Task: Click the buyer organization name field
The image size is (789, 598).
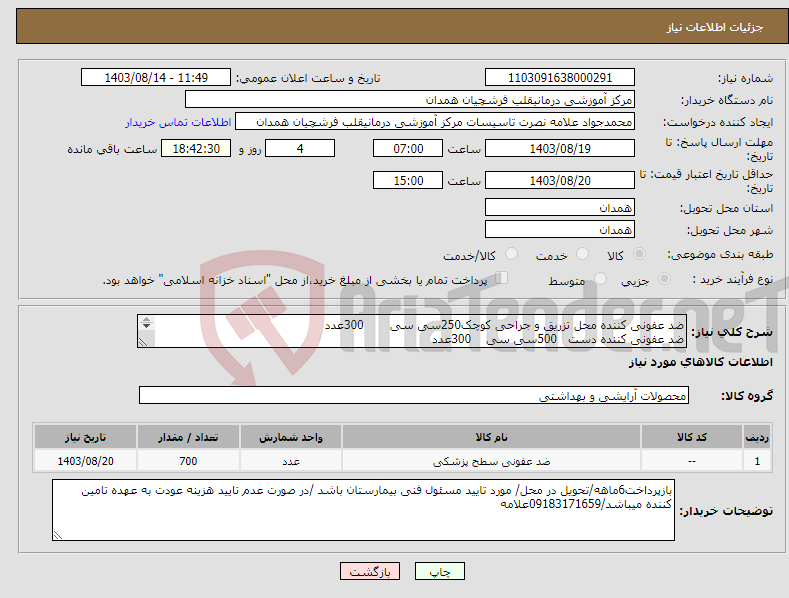Action: [410, 100]
